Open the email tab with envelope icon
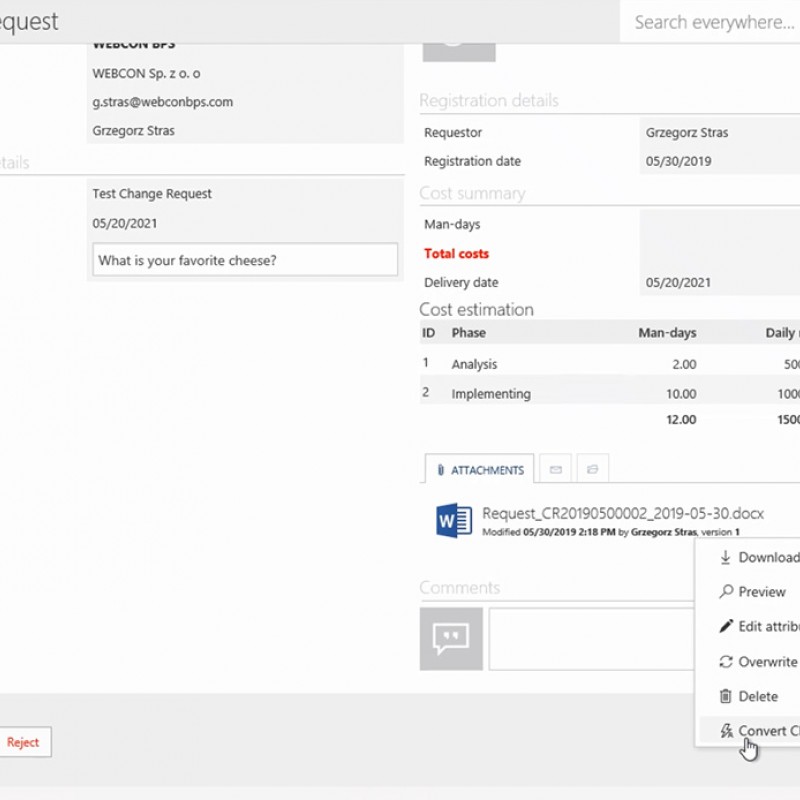 pos(555,468)
